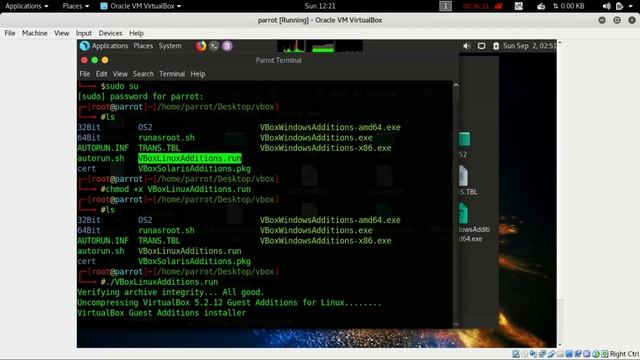
Task: Click 'VBoxWindowsAdditions-amd64.exe' in first ls listing
Action: 330,127
